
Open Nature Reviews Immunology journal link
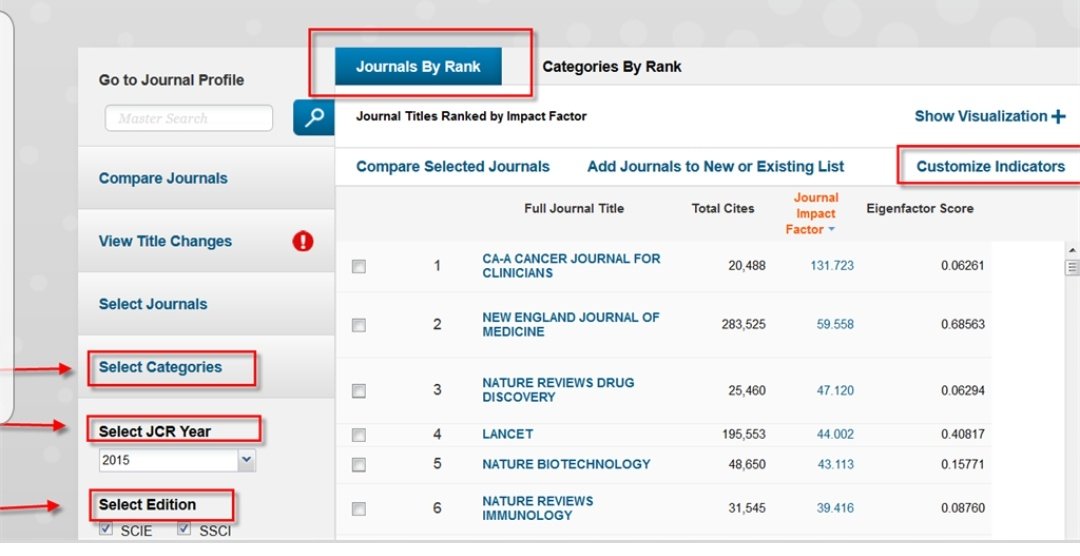(x=537, y=508)
